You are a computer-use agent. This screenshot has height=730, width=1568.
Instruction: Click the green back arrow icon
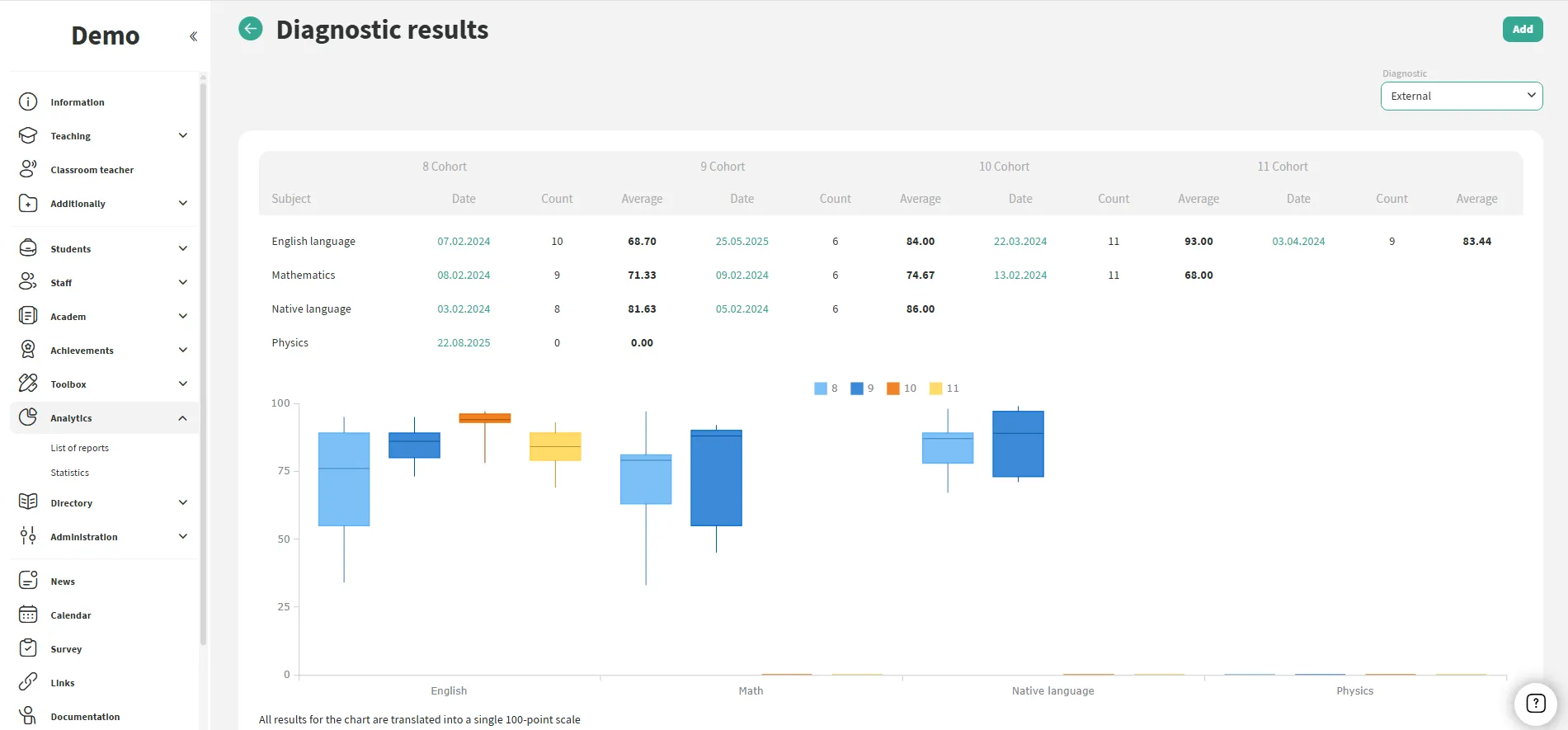[x=251, y=29]
